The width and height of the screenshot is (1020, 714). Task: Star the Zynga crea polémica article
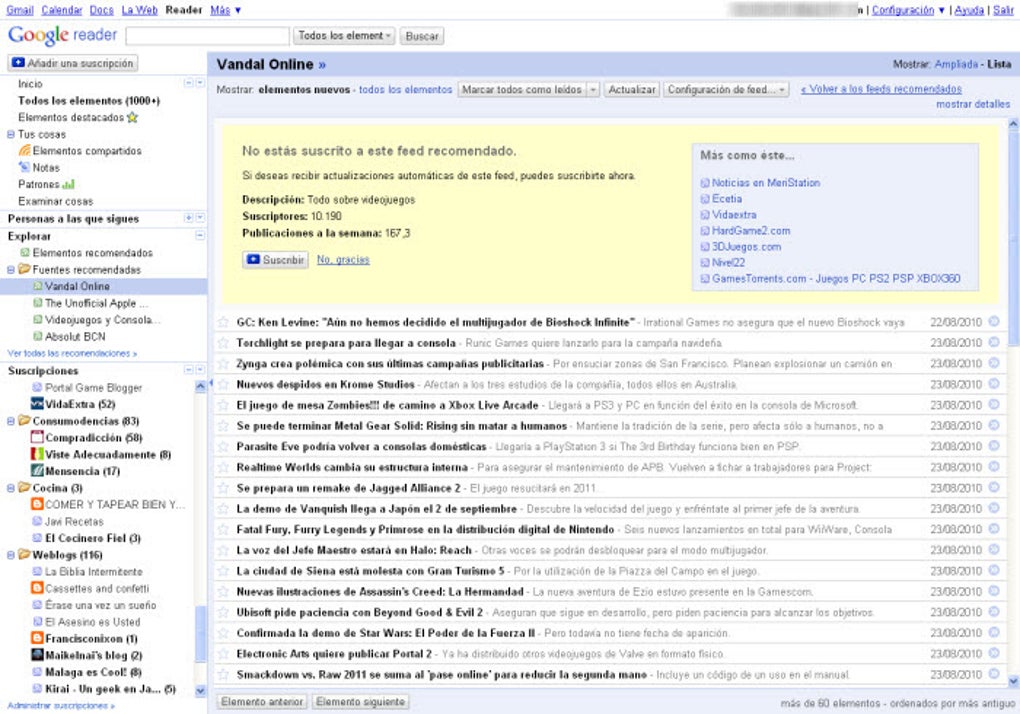(x=223, y=364)
